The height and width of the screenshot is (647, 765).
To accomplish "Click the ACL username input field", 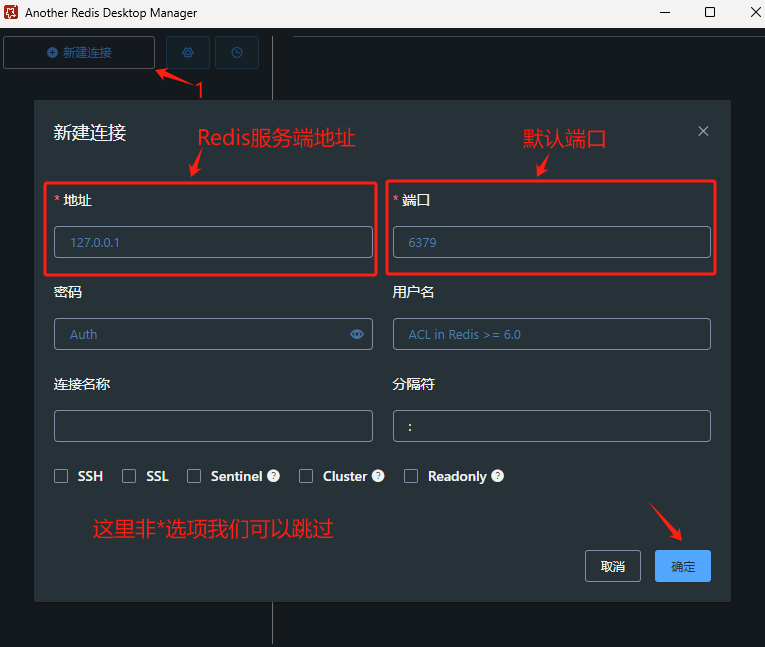I will (x=552, y=334).
